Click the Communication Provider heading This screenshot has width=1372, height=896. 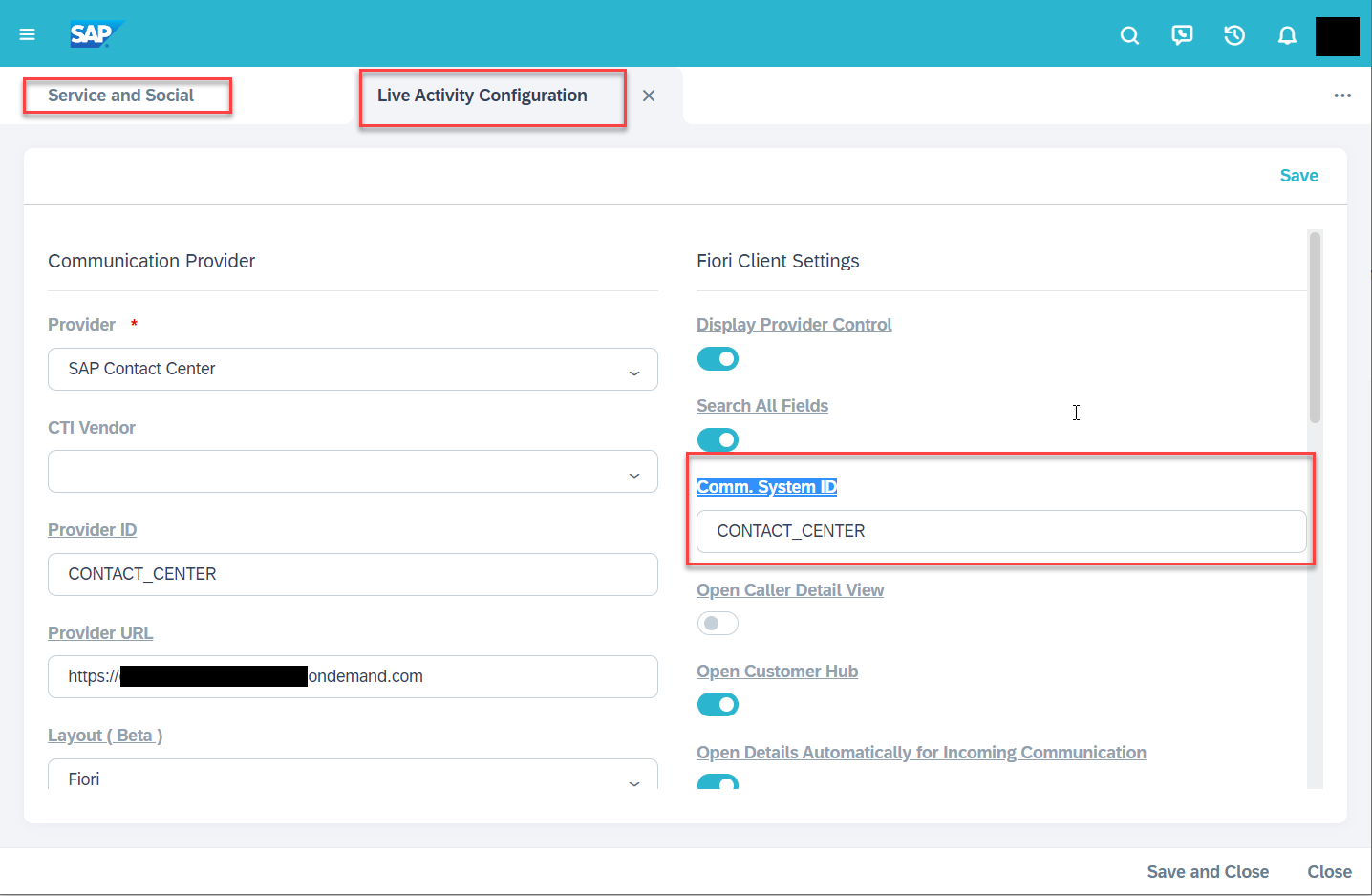pos(152,261)
